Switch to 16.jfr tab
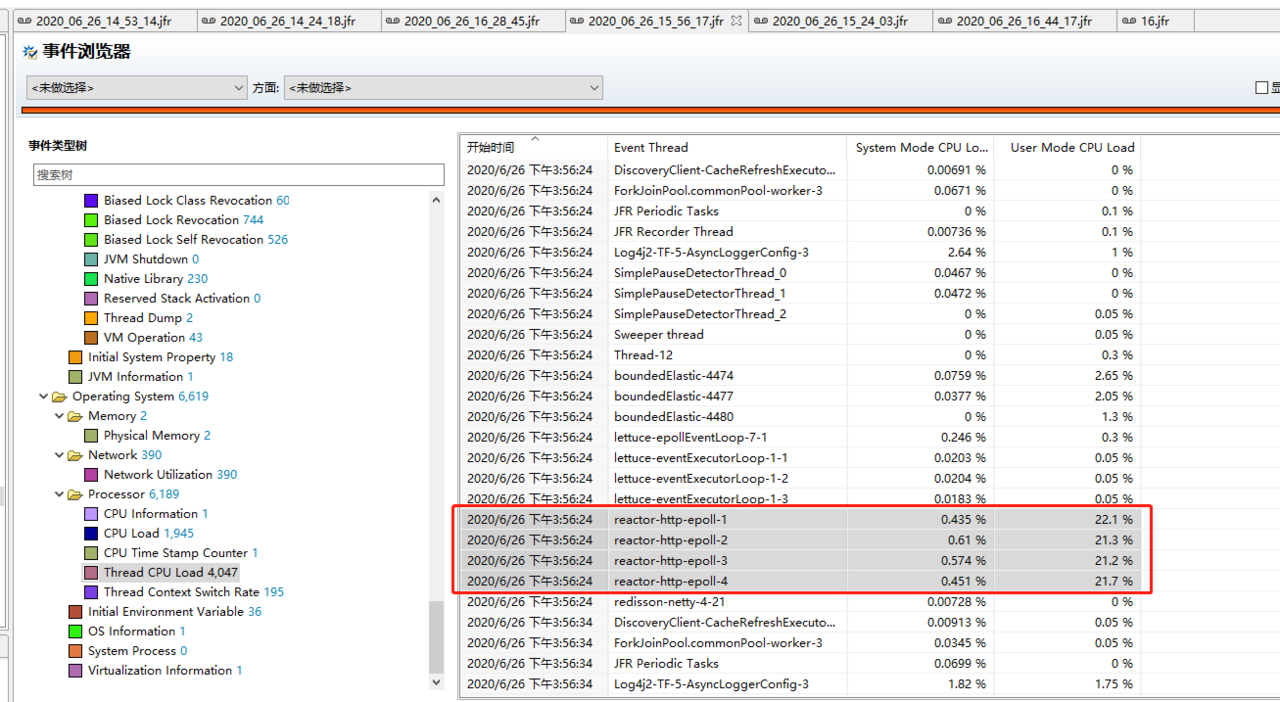The height and width of the screenshot is (702, 1280). 1155,21
